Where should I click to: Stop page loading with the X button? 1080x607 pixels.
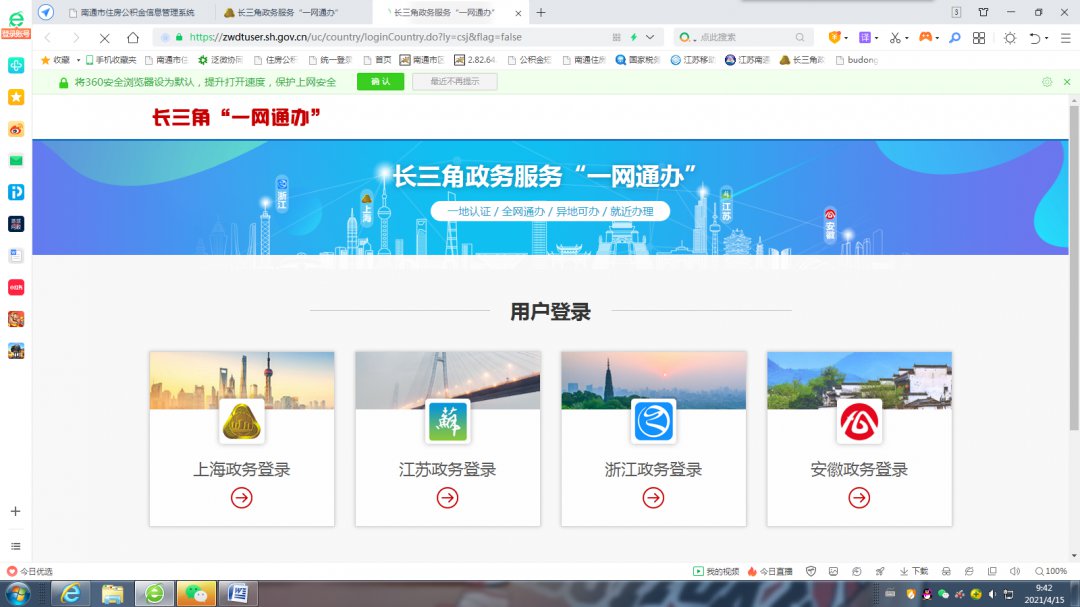pyautogui.click(x=104, y=38)
